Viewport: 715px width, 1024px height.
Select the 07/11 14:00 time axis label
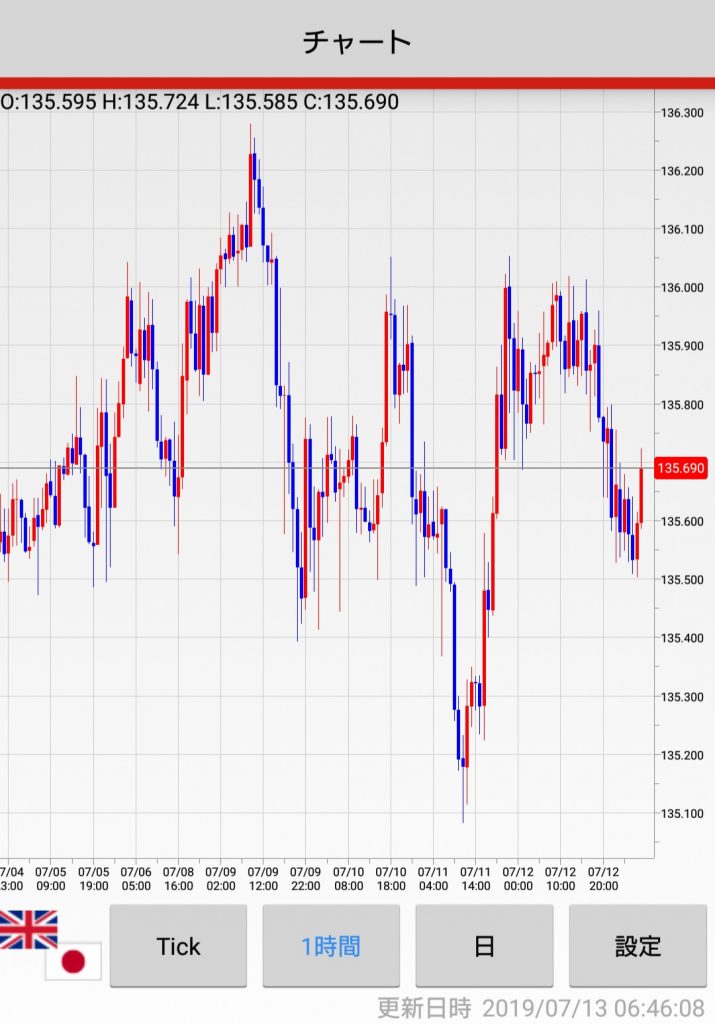[x=475, y=878]
